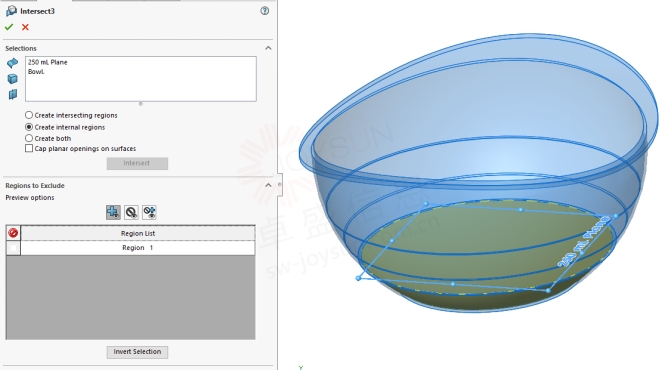Click the Intersect button
Viewport: 669px width, 370px height.
pyautogui.click(x=137, y=163)
